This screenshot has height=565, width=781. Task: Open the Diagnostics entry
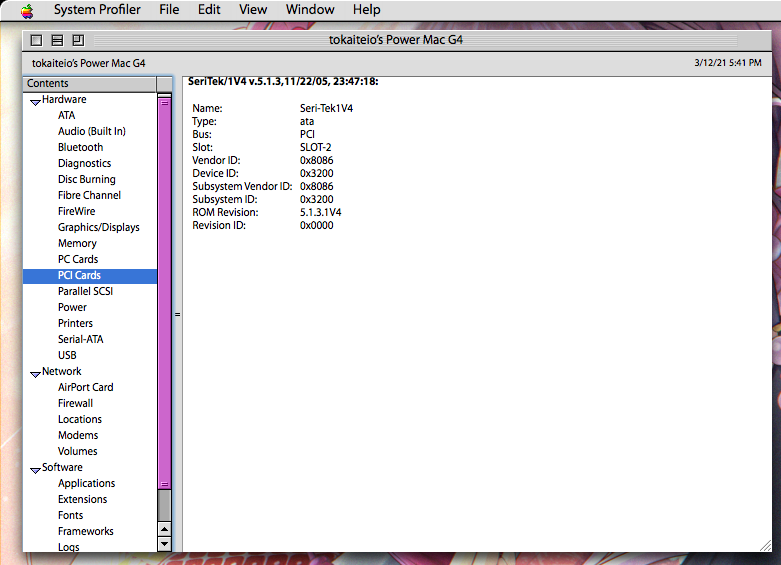pyautogui.click(x=84, y=163)
